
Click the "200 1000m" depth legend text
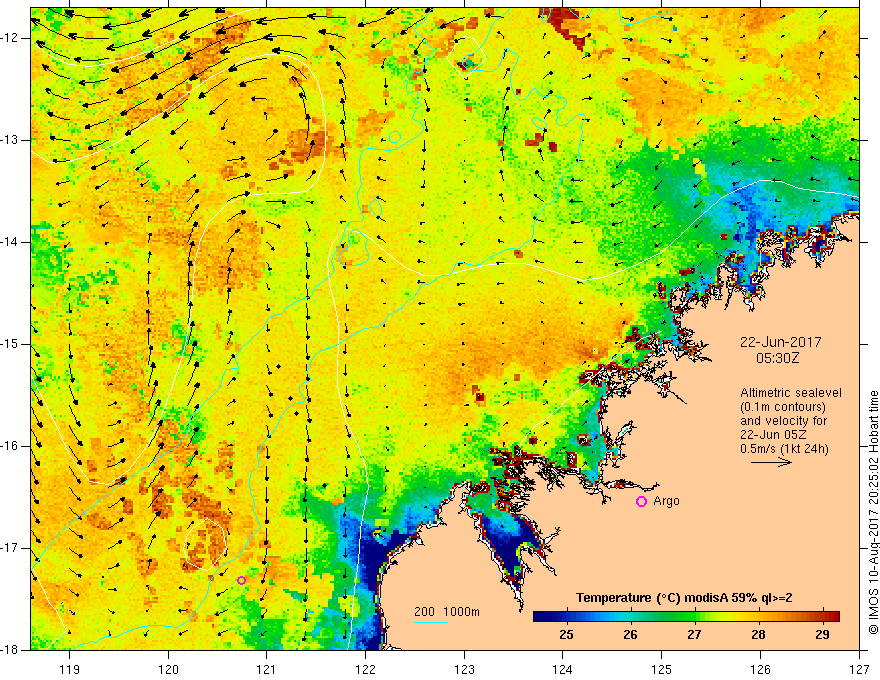447,612
